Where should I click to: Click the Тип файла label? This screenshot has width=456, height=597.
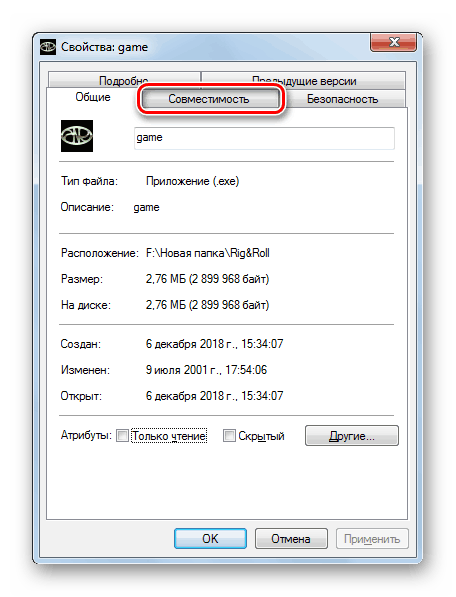click(x=89, y=181)
